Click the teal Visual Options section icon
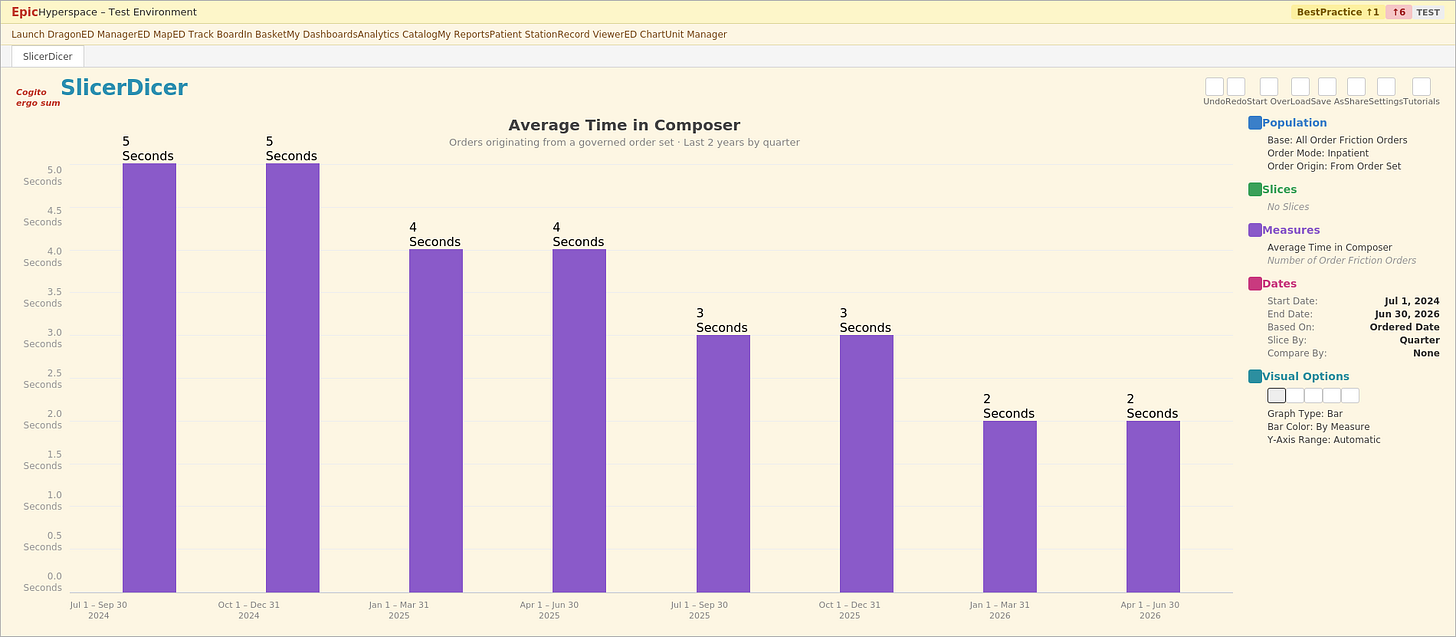This screenshot has height=637, width=1456. click(1255, 377)
